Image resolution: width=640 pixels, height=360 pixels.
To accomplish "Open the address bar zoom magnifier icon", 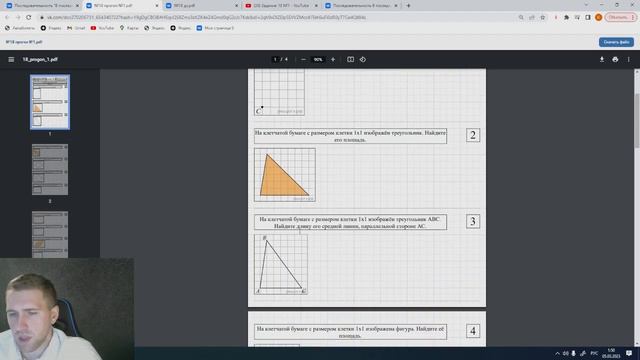I will click(x=521, y=18).
